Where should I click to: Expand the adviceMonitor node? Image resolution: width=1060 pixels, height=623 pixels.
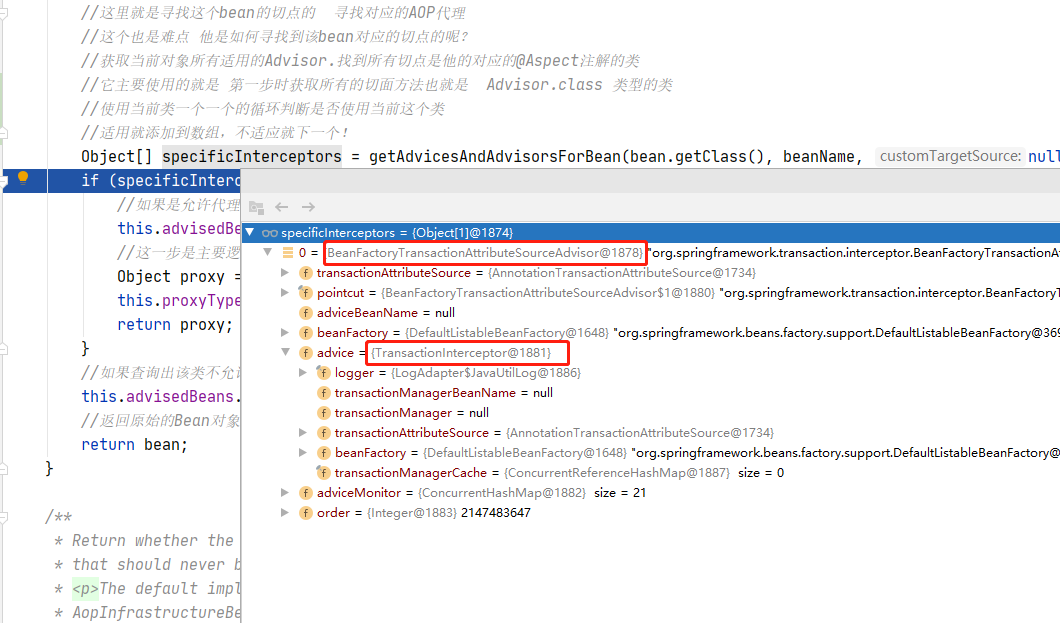point(286,493)
